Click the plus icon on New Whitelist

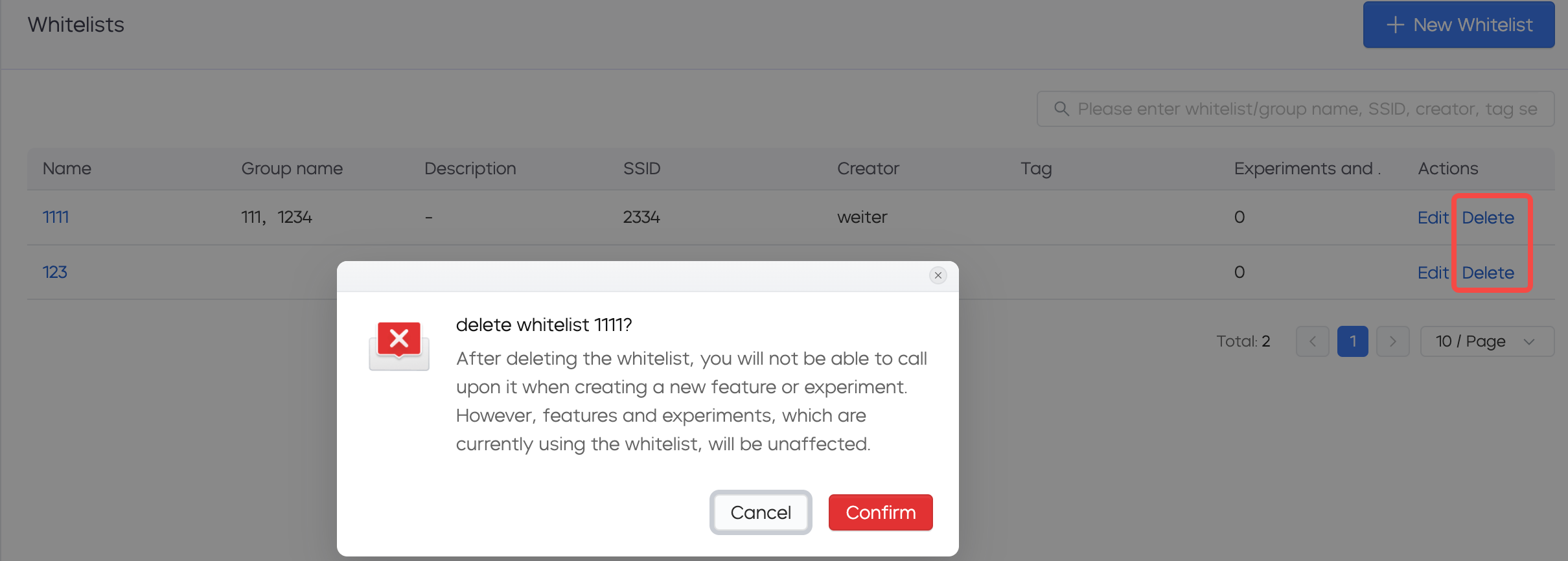click(1395, 25)
